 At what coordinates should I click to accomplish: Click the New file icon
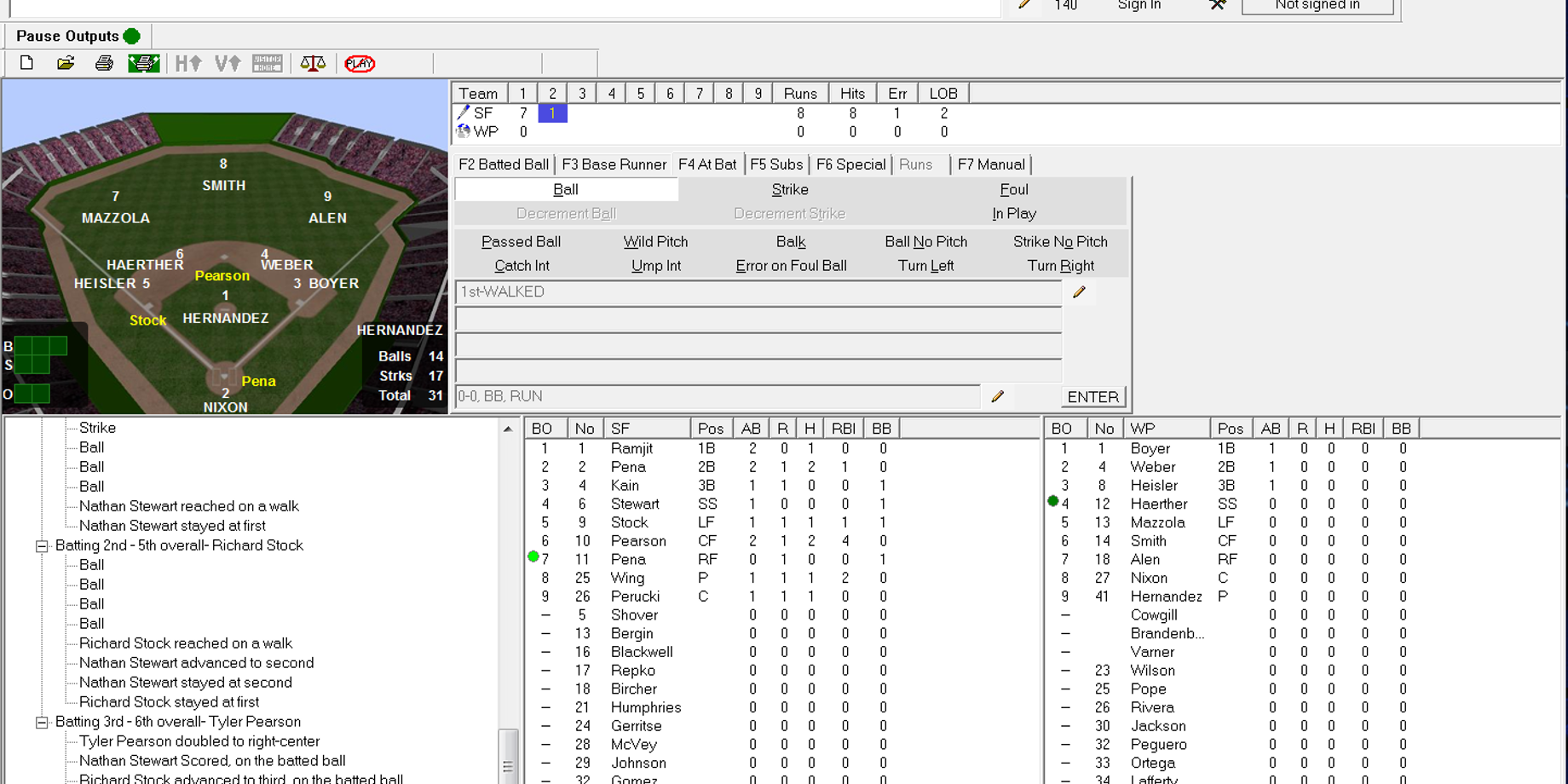[x=26, y=63]
